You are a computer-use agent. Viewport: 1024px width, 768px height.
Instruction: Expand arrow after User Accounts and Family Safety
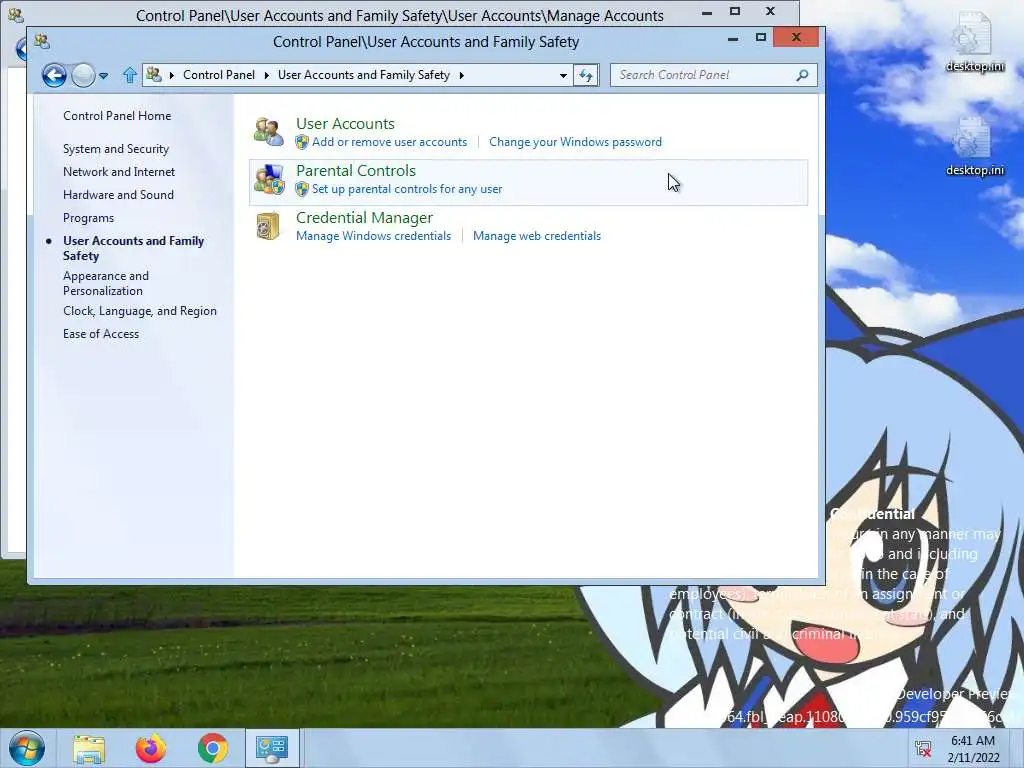pyautogui.click(x=461, y=75)
